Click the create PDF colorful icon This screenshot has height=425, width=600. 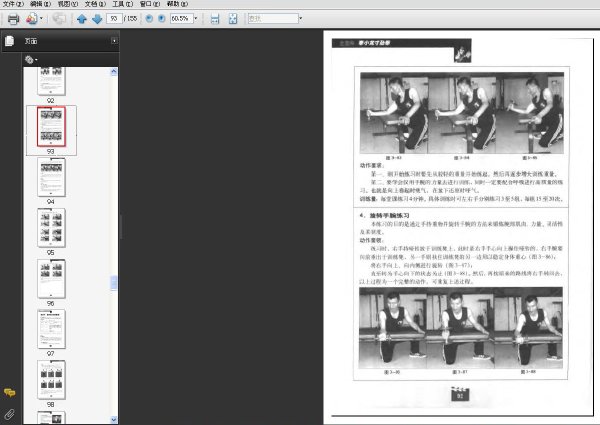click(32, 18)
